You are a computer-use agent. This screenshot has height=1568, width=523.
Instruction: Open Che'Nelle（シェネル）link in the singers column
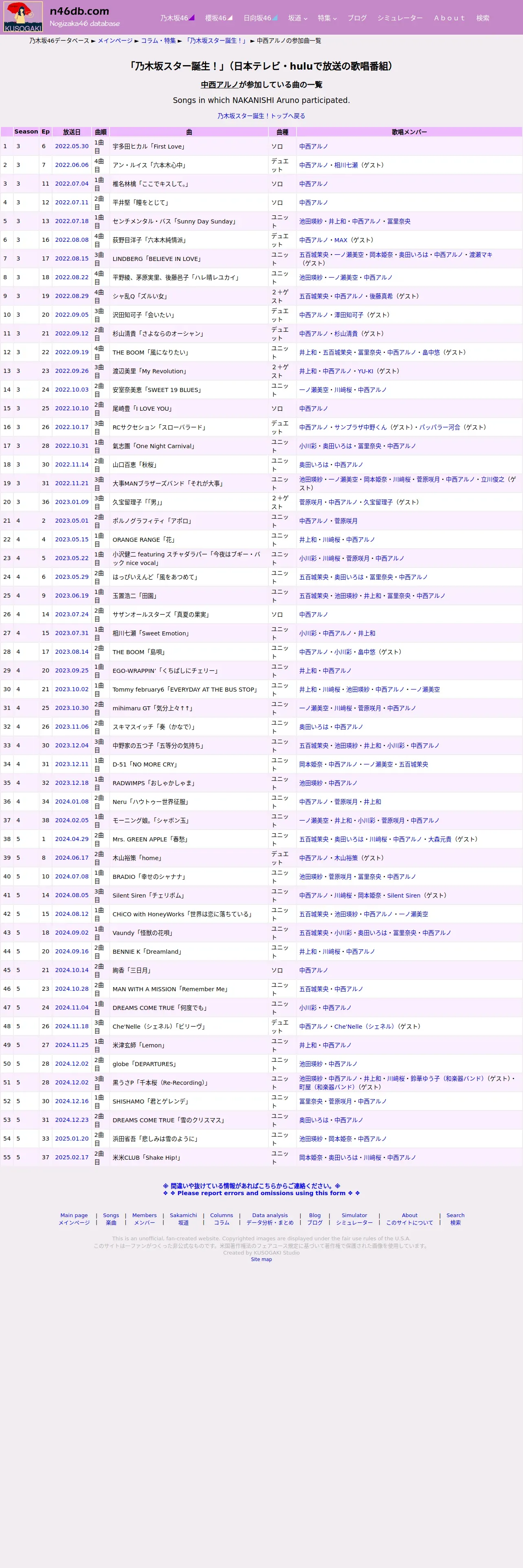coord(365,1027)
